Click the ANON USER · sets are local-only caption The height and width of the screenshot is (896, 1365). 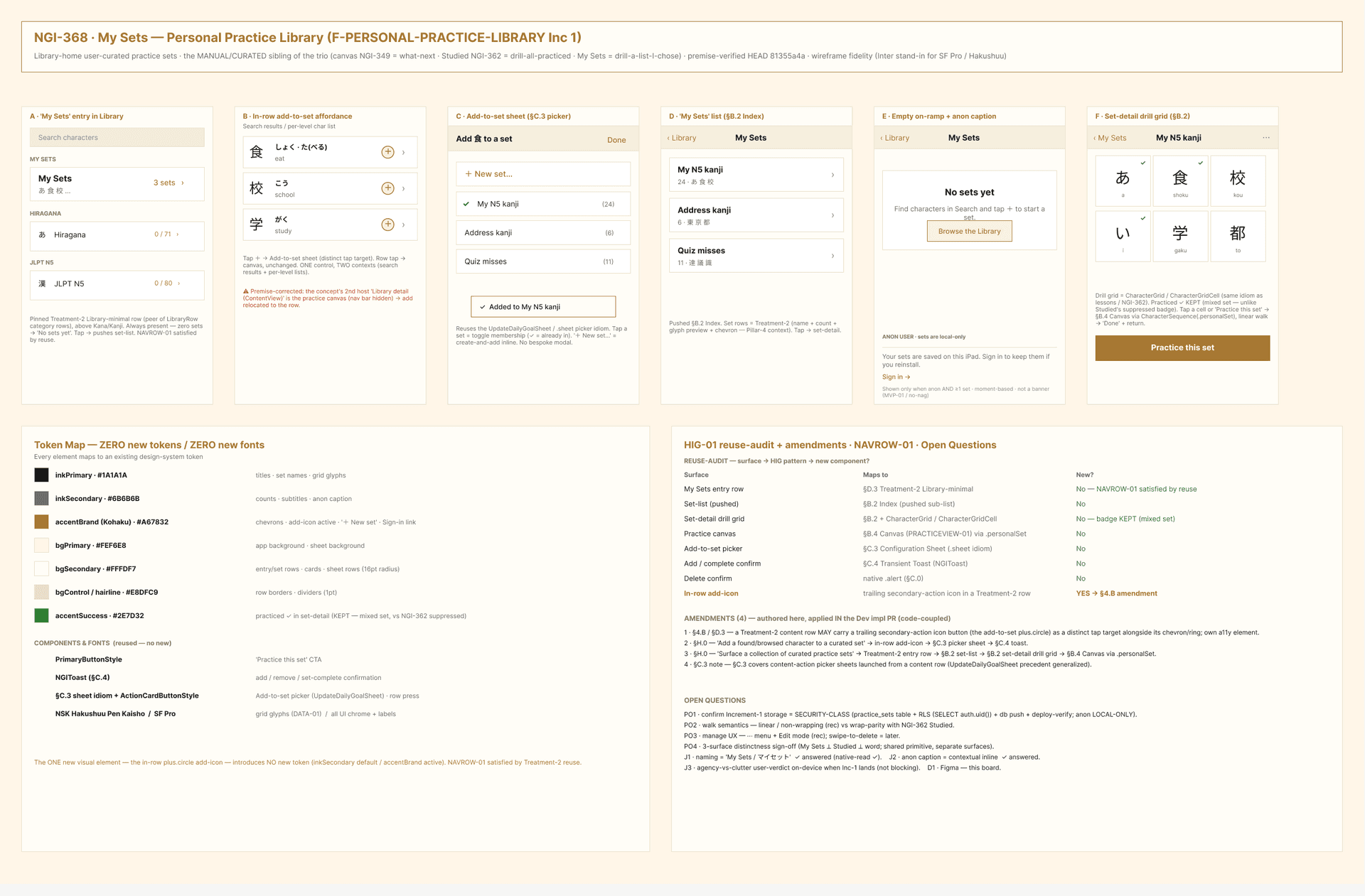924,337
